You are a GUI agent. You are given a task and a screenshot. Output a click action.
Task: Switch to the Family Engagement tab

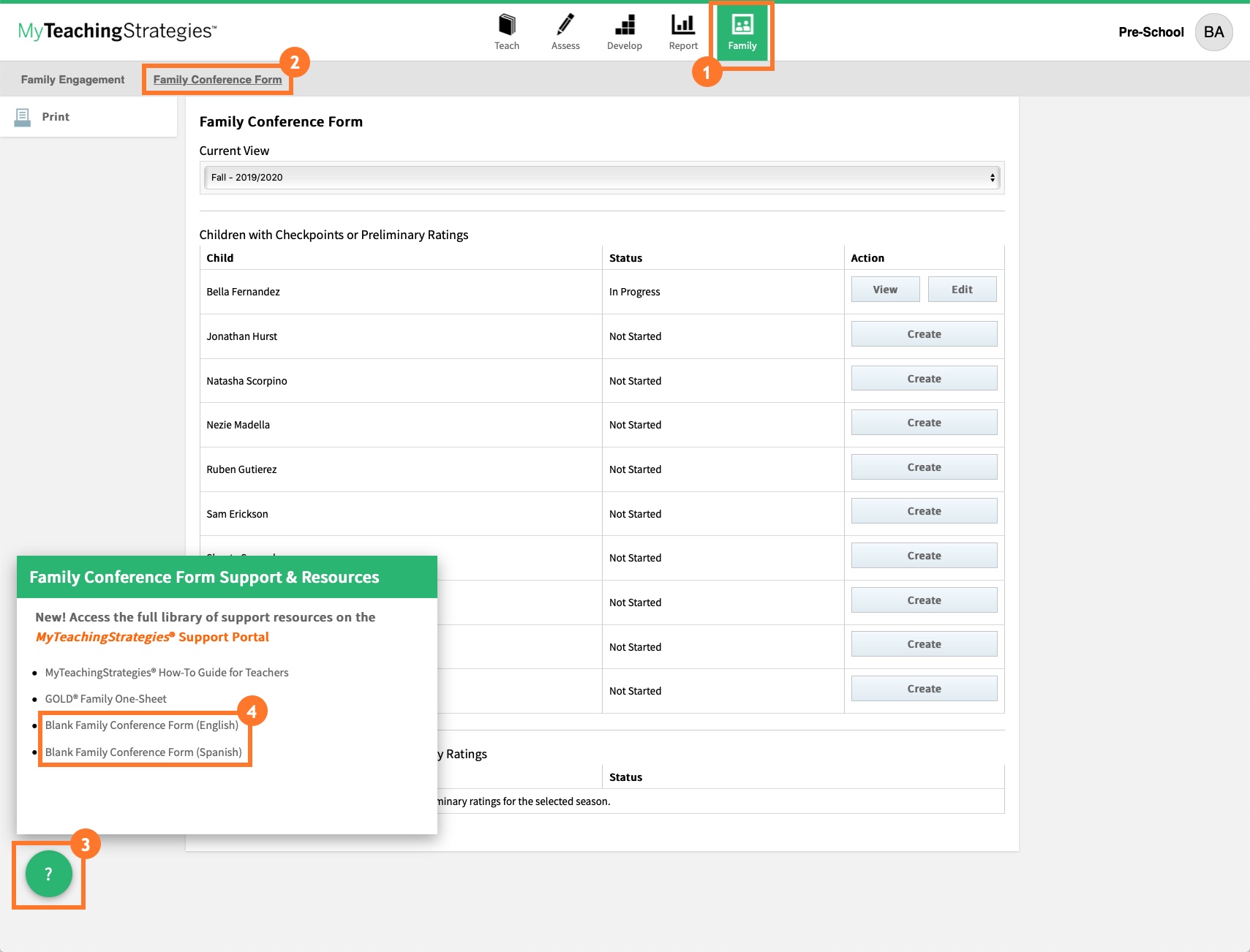click(x=72, y=79)
